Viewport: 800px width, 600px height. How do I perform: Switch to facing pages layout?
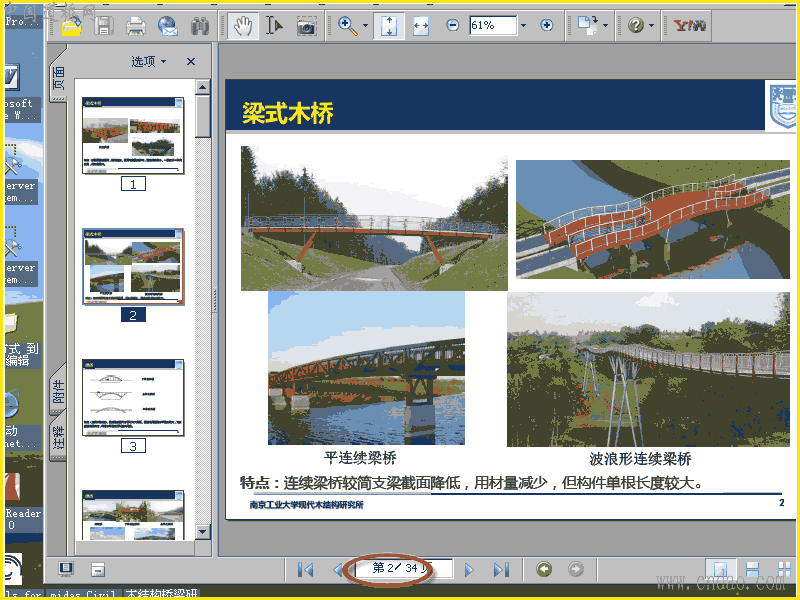coord(784,569)
